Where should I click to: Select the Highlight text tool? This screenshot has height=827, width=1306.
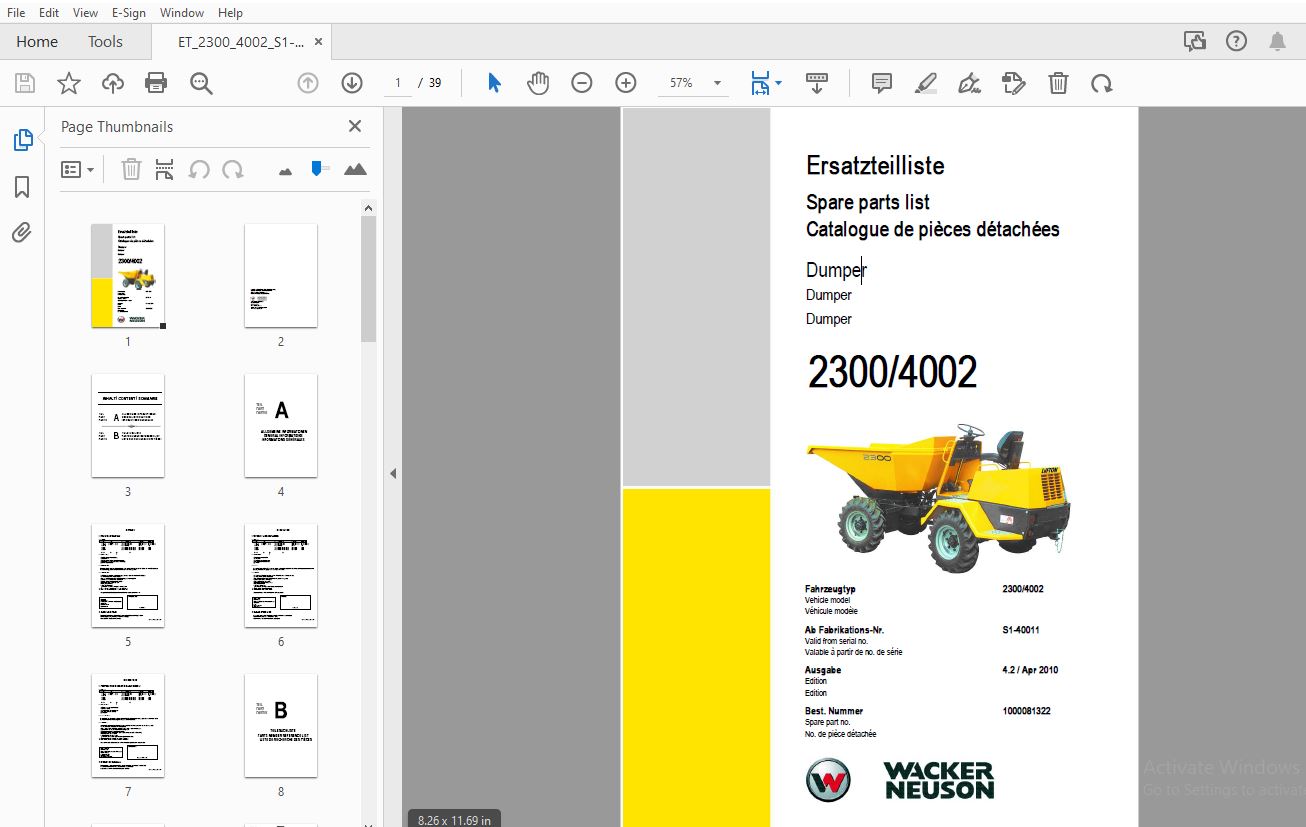[926, 83]
